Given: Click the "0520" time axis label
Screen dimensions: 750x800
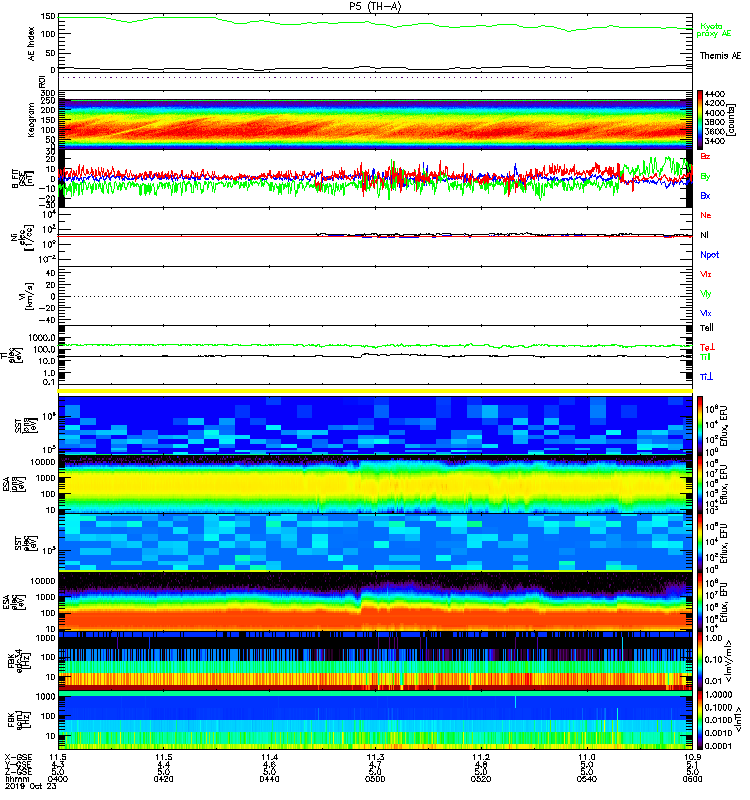Looking at the screenshot, I should pyautogui.click(x=481, y=779).
